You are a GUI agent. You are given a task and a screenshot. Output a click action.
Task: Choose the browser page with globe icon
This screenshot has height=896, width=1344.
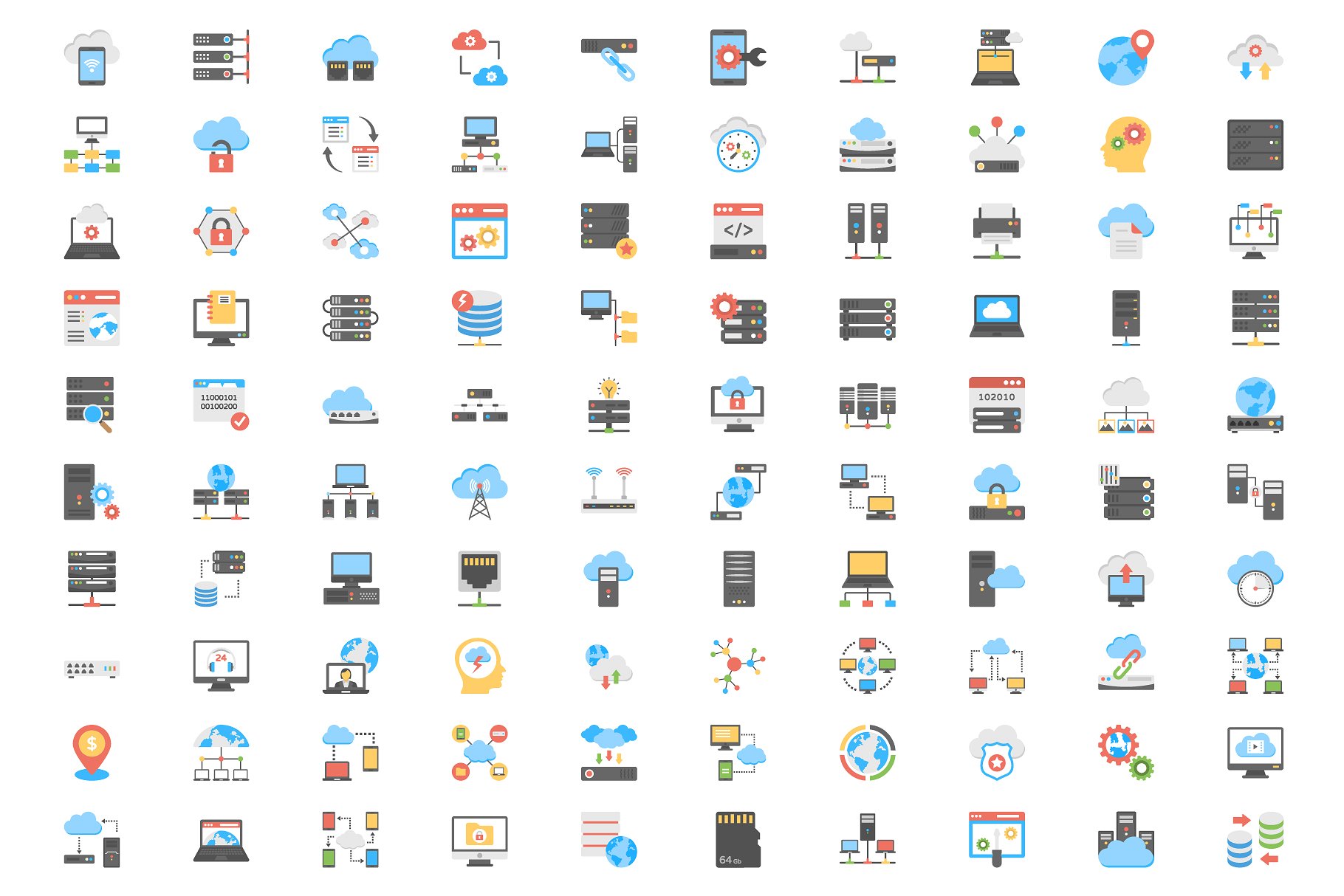point(92,317)
